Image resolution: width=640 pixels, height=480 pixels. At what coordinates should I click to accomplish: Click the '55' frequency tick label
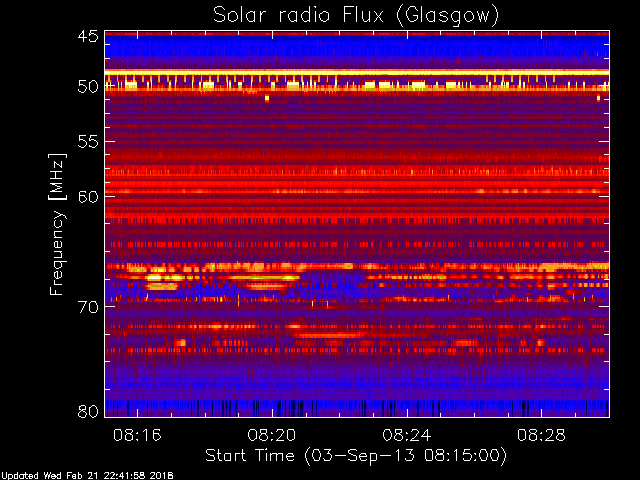88,142
